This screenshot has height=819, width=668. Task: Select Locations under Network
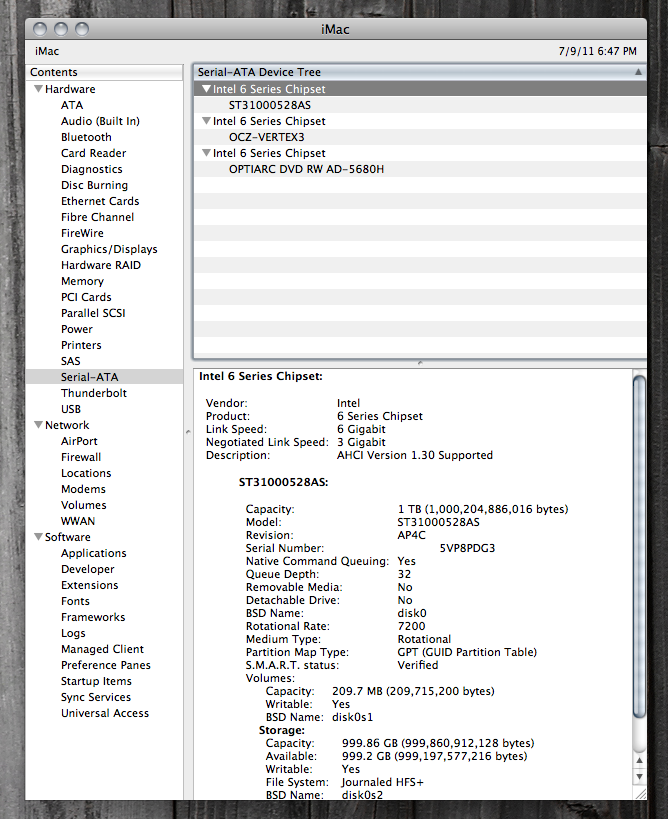(x=86, y=473)
